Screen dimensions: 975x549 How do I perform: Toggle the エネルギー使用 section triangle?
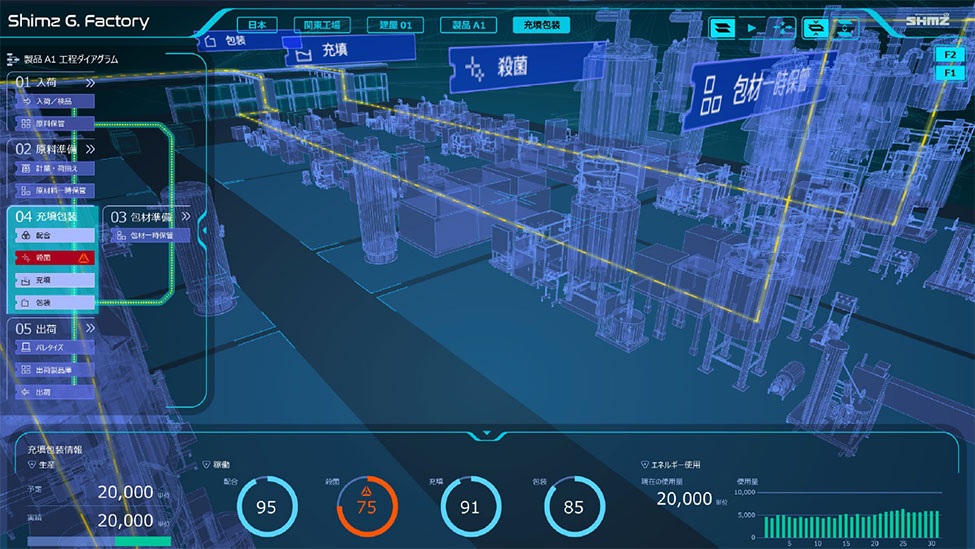[x=645, y=464]
